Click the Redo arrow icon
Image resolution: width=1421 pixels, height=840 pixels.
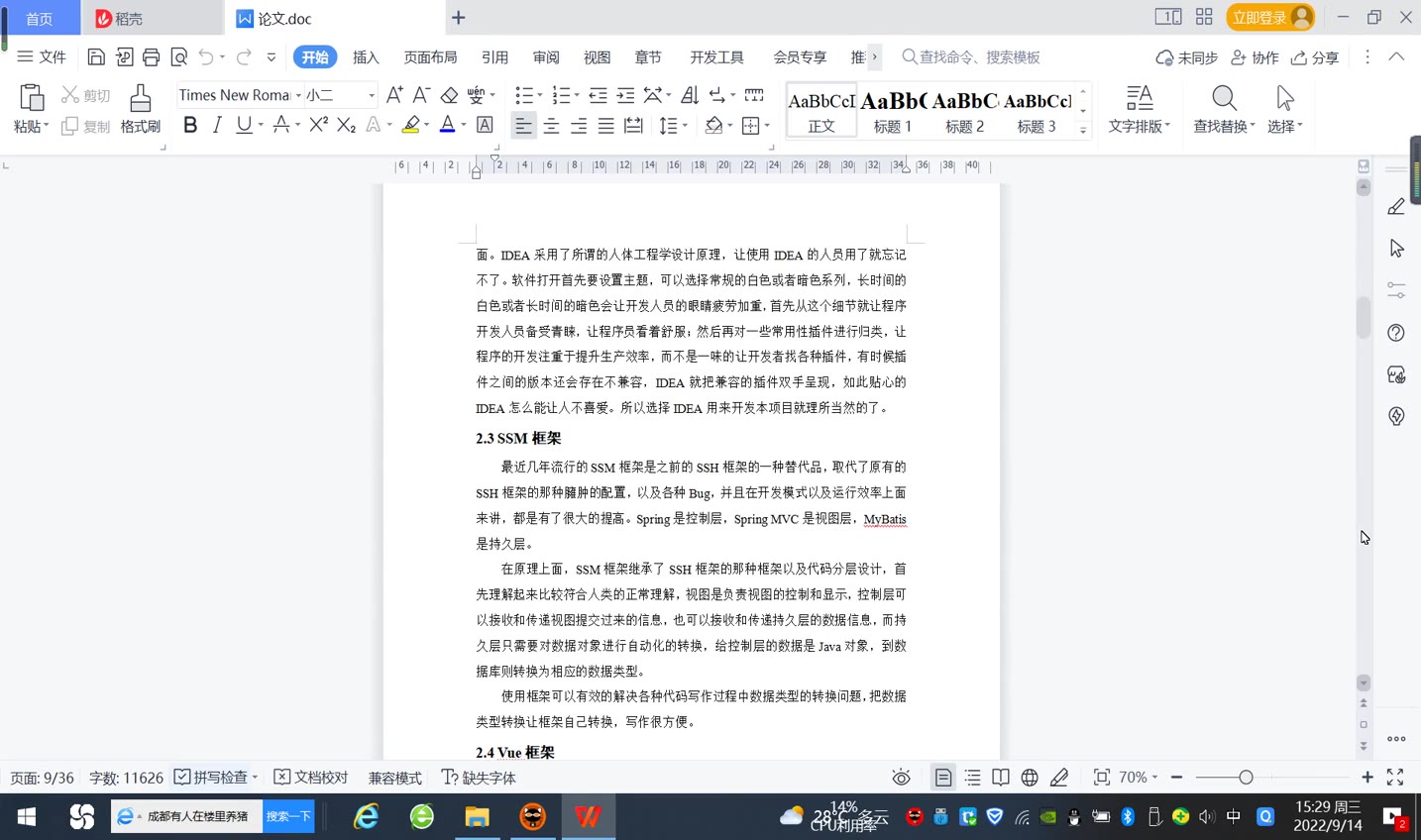coord(244,57)
